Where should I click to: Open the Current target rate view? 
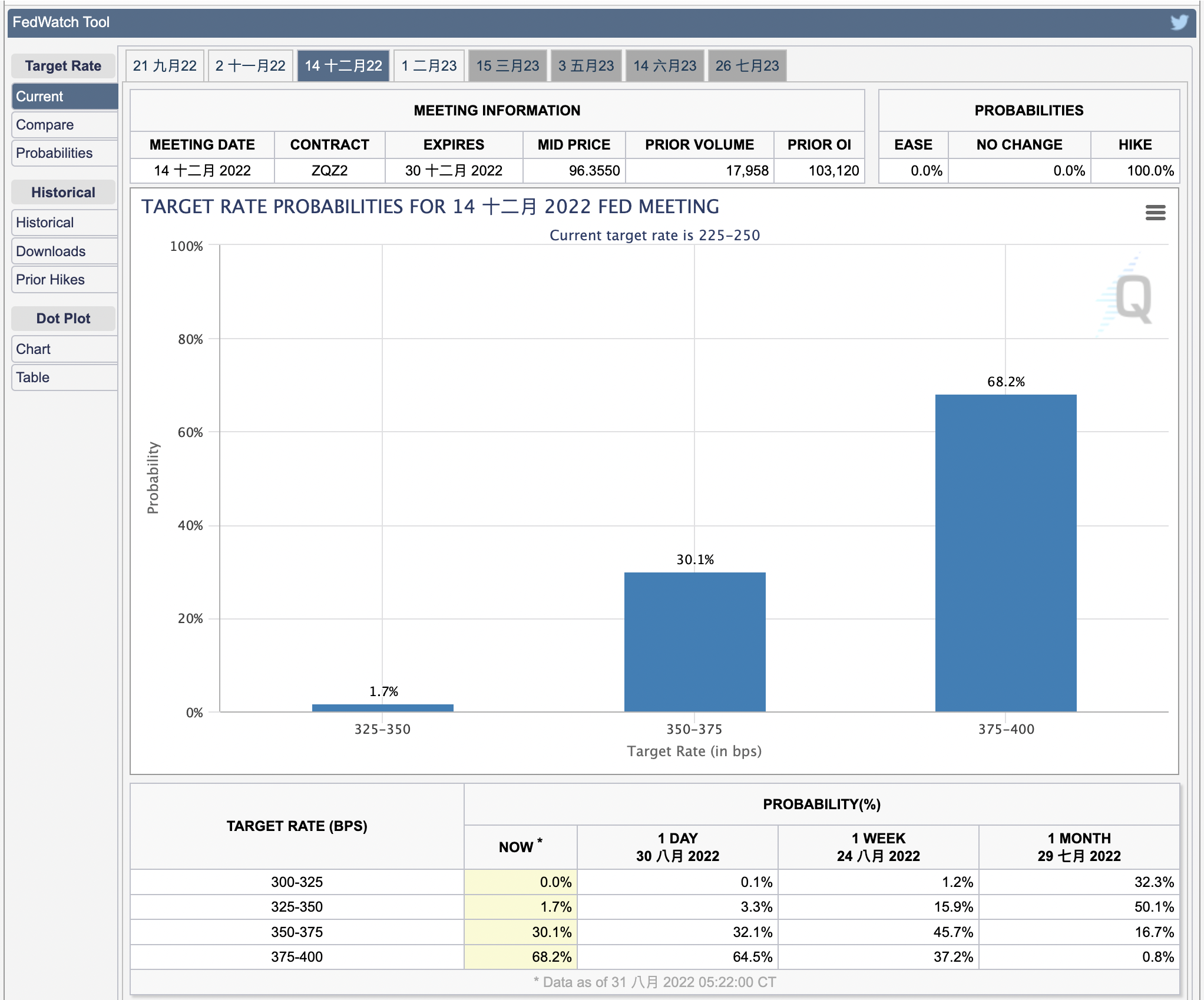[x=65, y=97]
